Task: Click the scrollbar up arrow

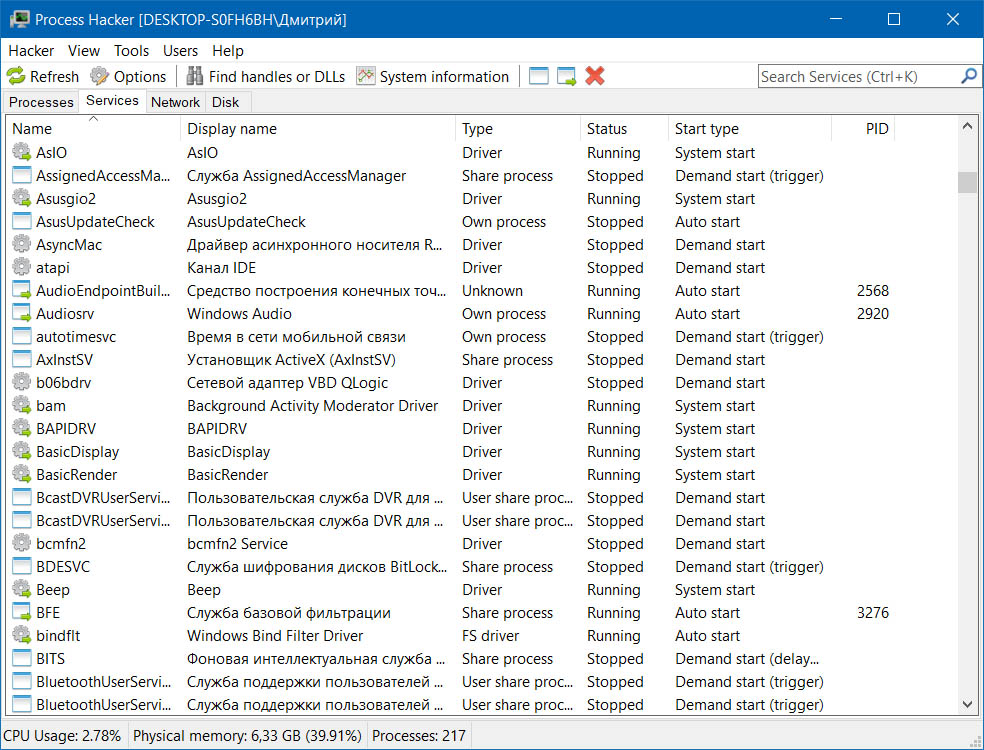Action: (967, 127)
